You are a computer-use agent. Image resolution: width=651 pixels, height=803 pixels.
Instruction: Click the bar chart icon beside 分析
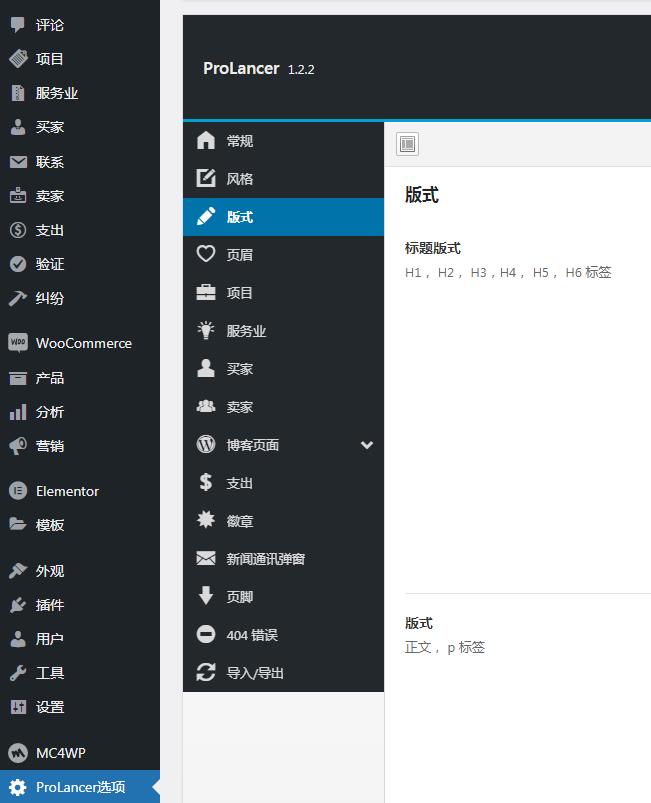[x=18, y=412]
